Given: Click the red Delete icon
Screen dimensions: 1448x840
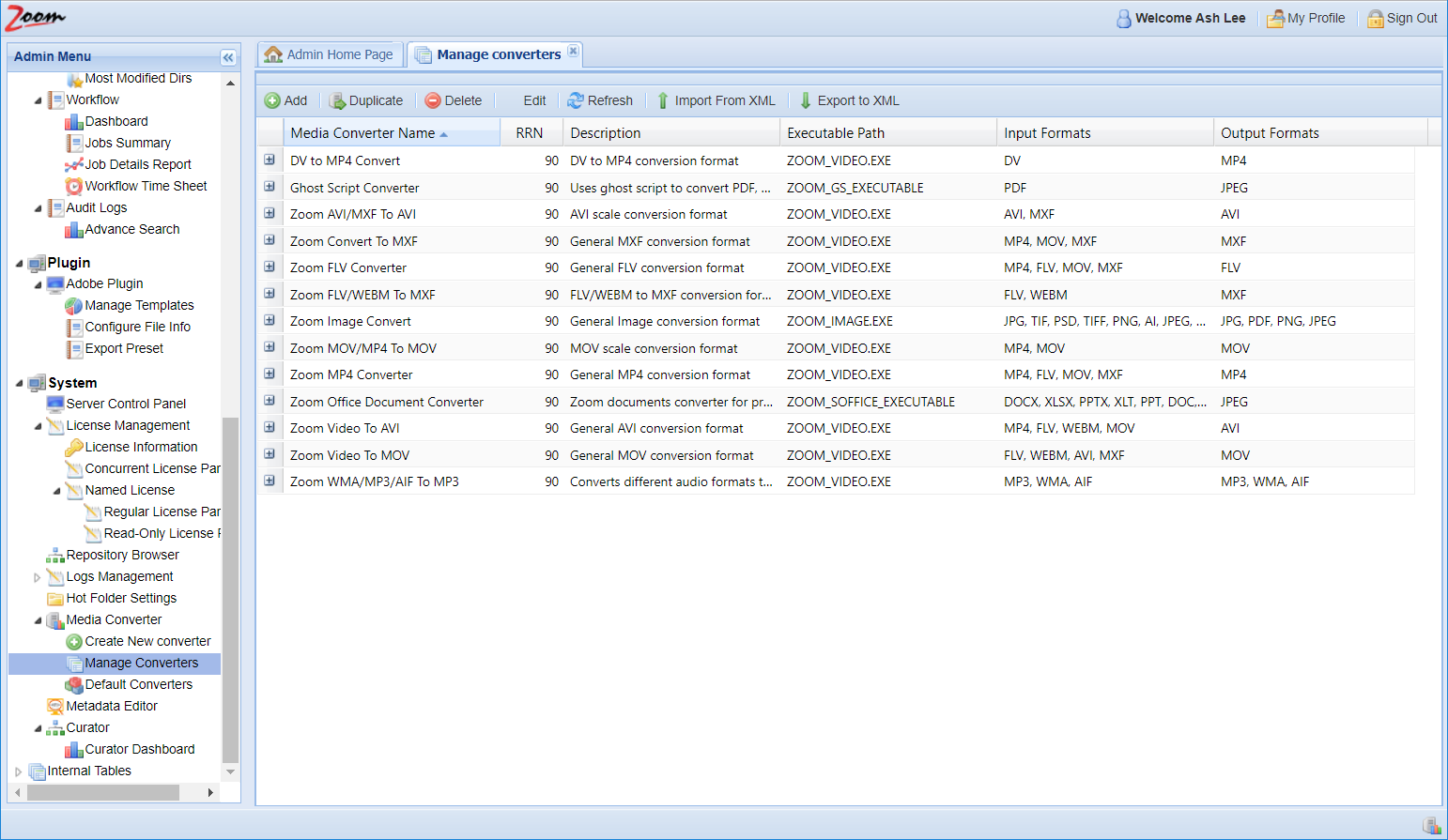Looking at the screenshot, I should 433,100.
